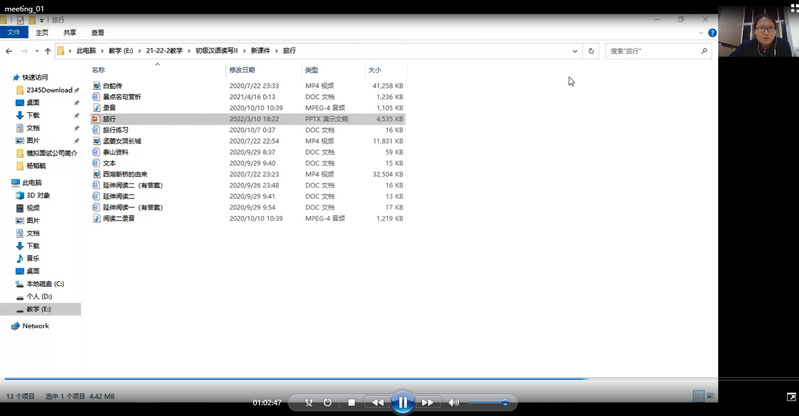This screenshot has width=799, height=416.
Task: Click the refresh icon beside the address bar
Action: point(591,51)
